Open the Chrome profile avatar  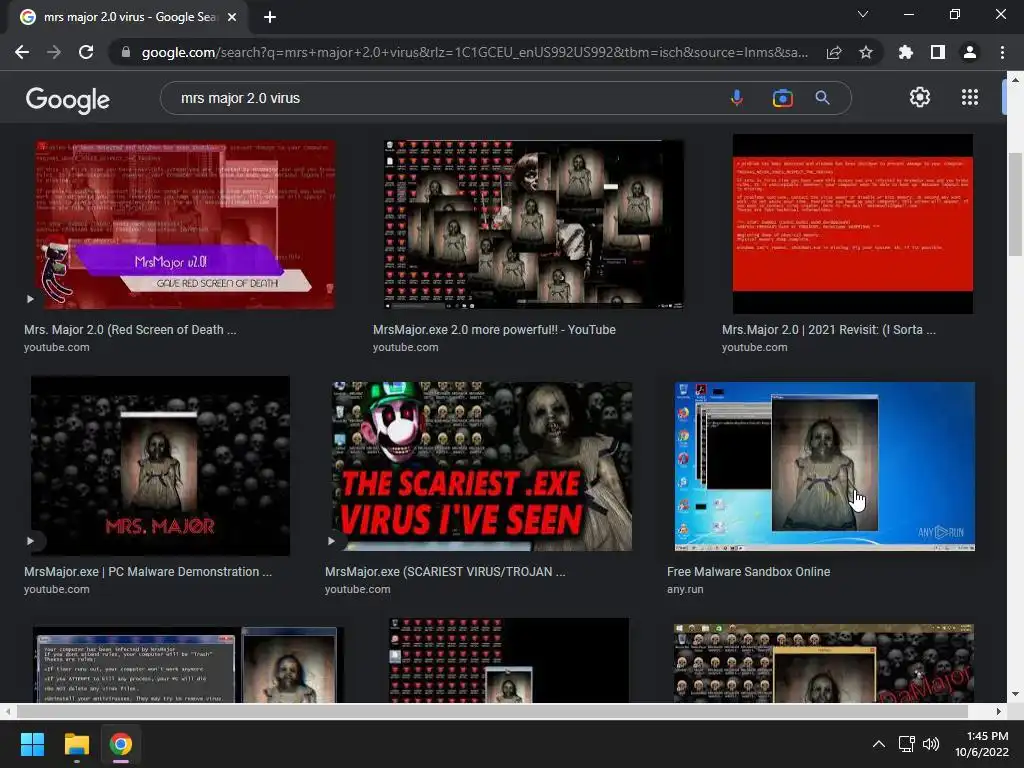pyautogui.click(x=970, y=52)
